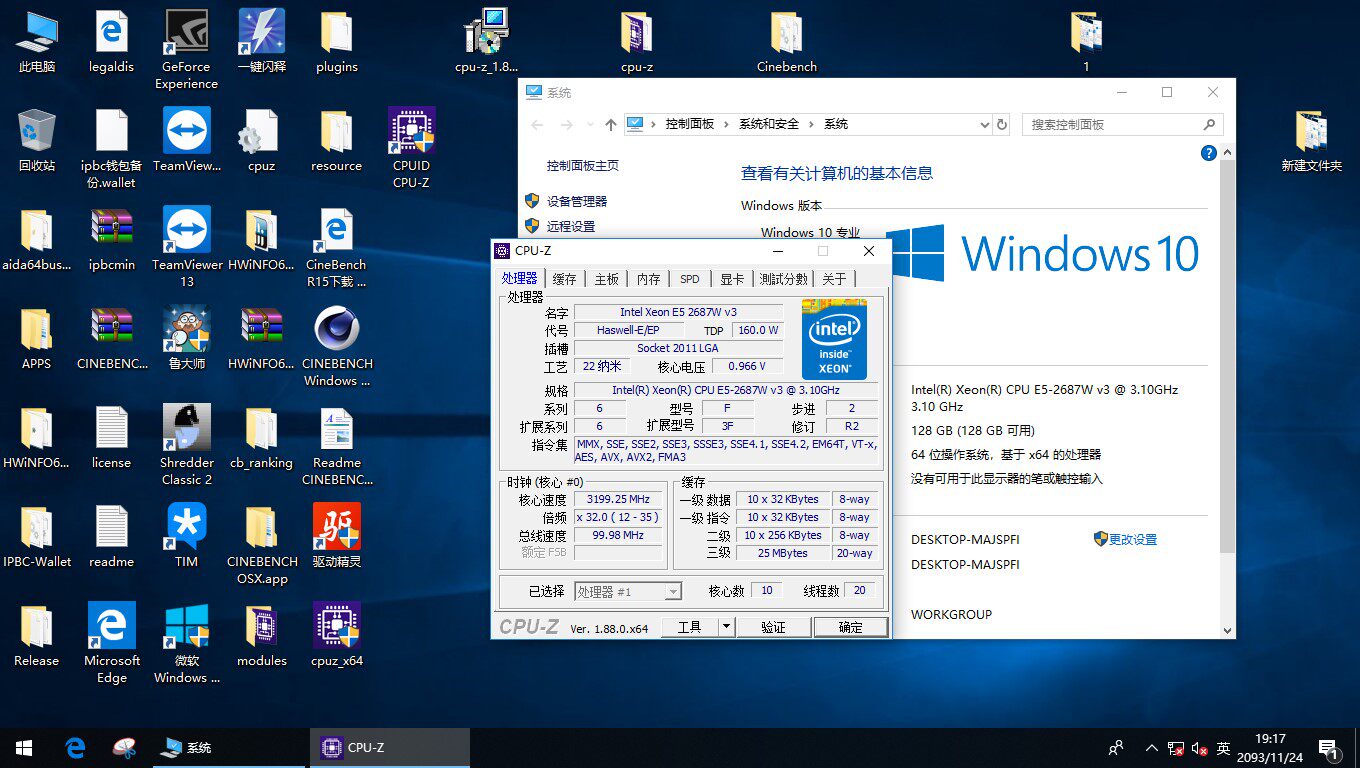Open the TIM desktop shortcut
The image size is (1360, 768).
click(187, 537)
